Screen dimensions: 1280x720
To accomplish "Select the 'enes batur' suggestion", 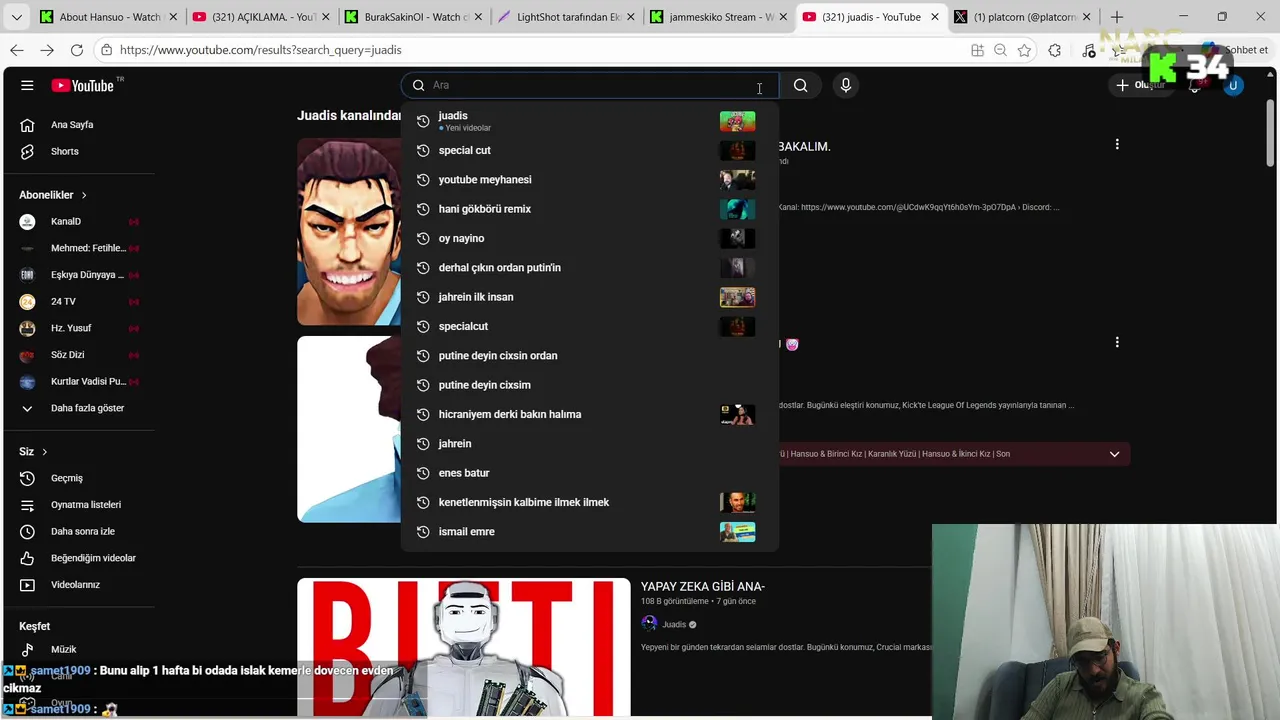I will click(x=589, y=473).
